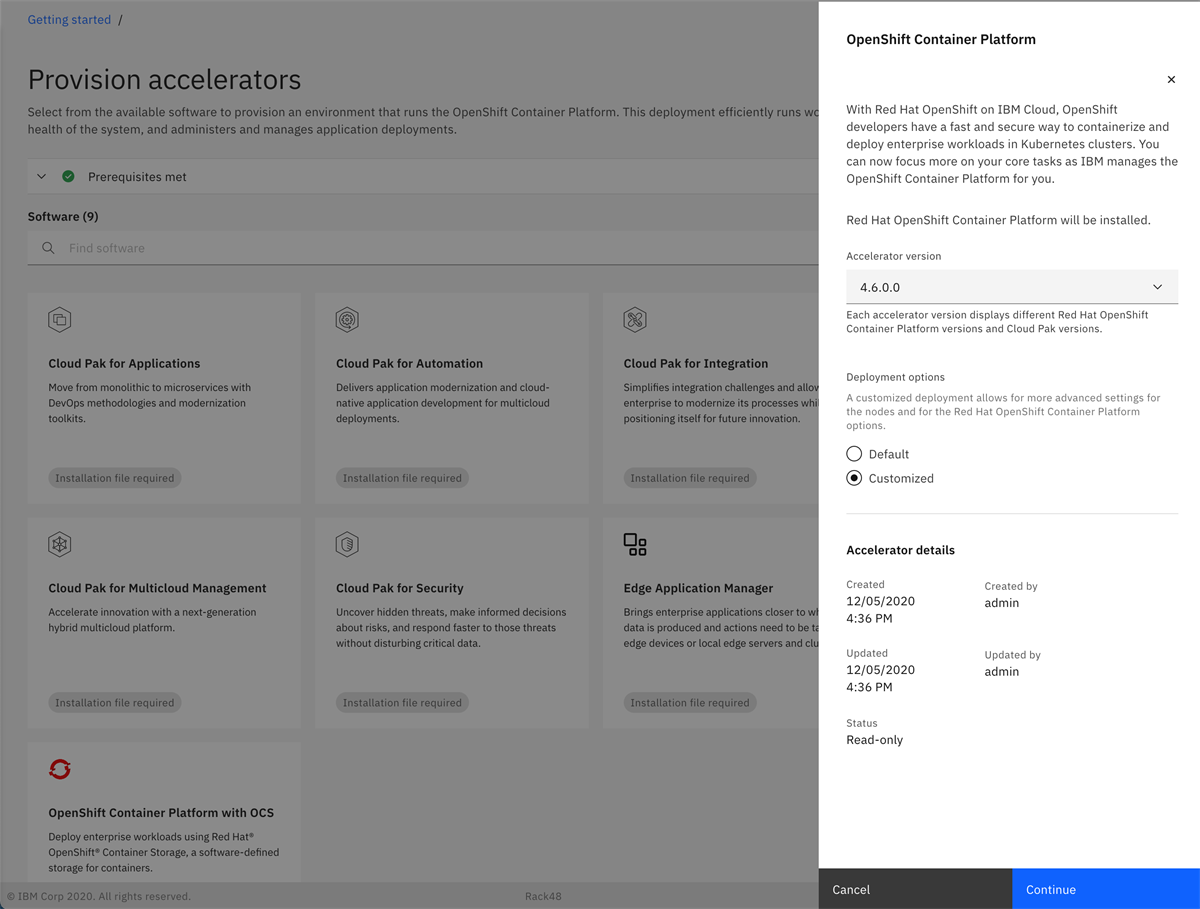
Task: Click the Cloud Pak for Security hexagon icon
Action: (x=347, y=544)
